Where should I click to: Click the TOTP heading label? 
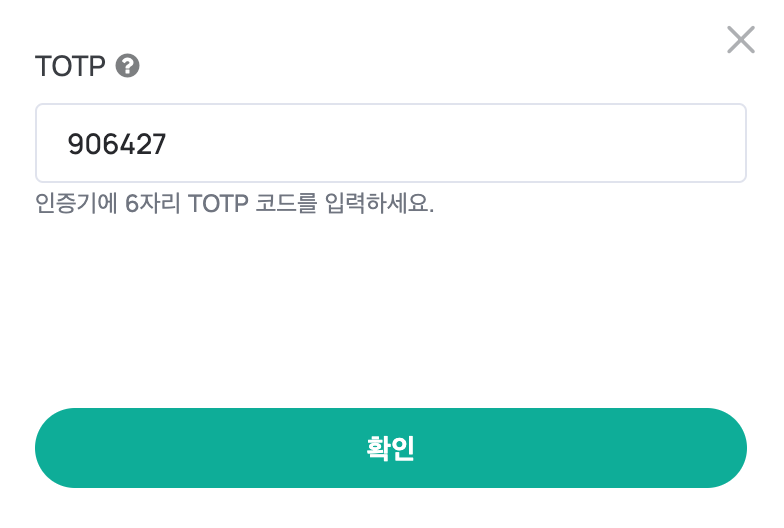[70, 66]
